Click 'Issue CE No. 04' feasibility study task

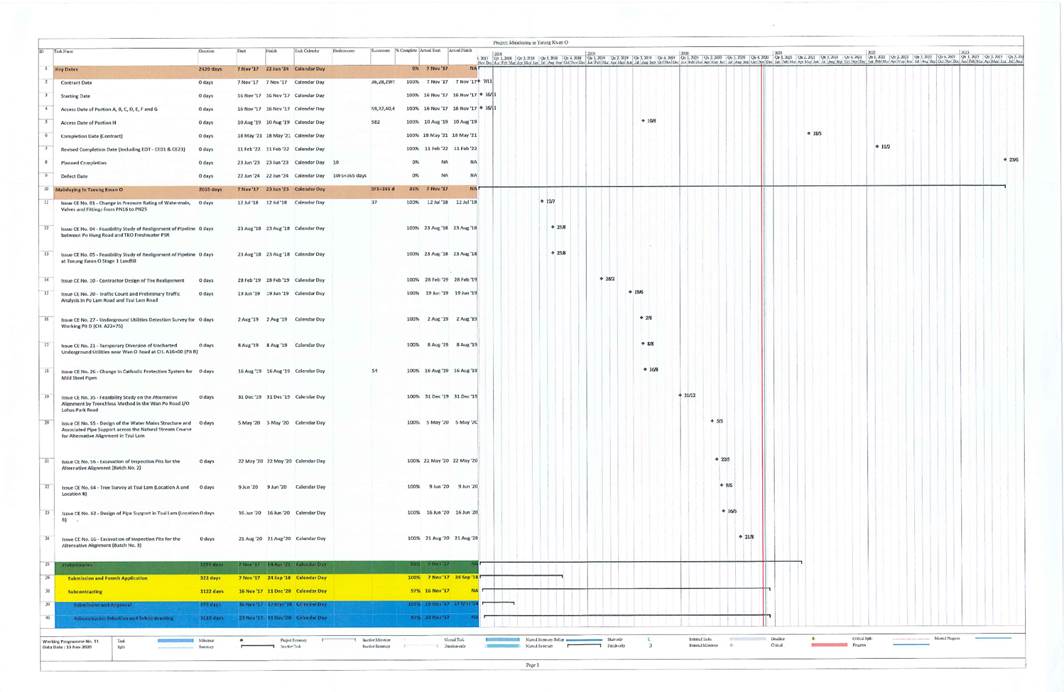[128, 232]
